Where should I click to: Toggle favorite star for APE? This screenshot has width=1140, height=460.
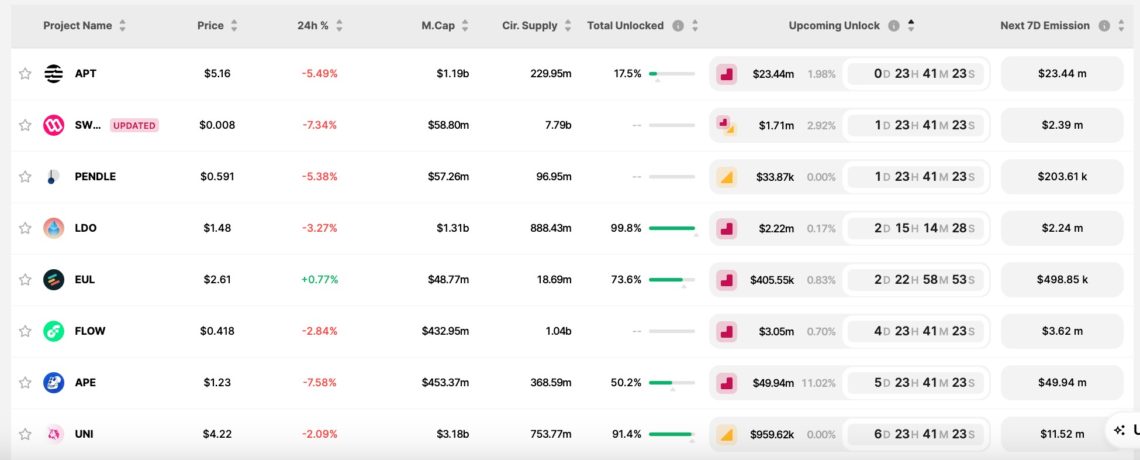tap(25, 383)
